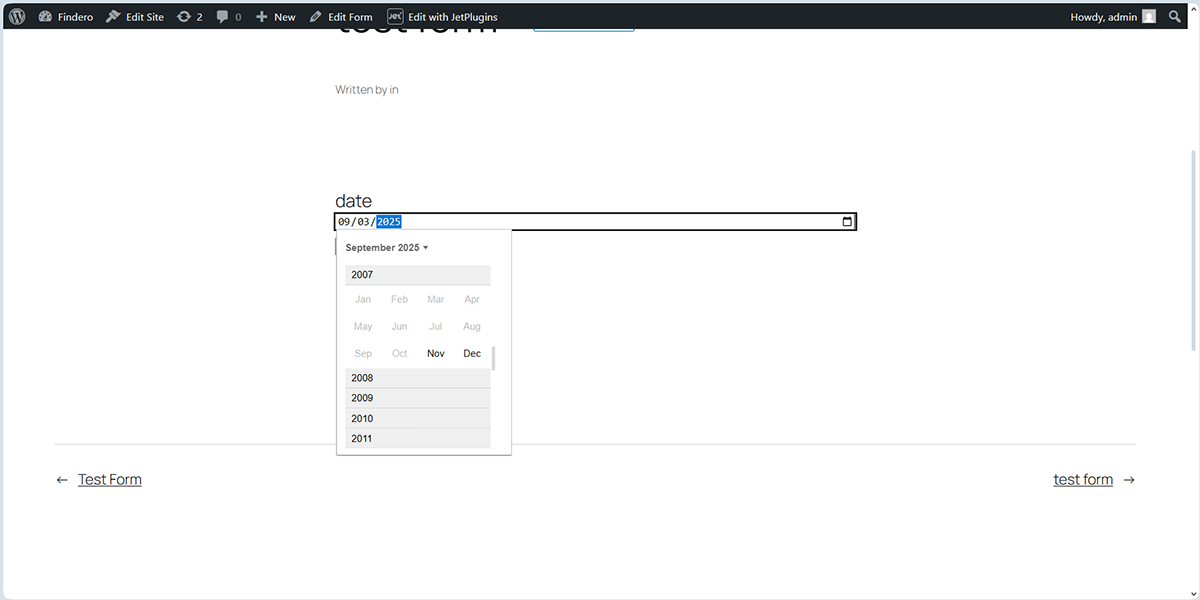This screenshot has height=600, width=1200.
Task: Open the Howdy, admin account menu
Action: [1113, 16]
